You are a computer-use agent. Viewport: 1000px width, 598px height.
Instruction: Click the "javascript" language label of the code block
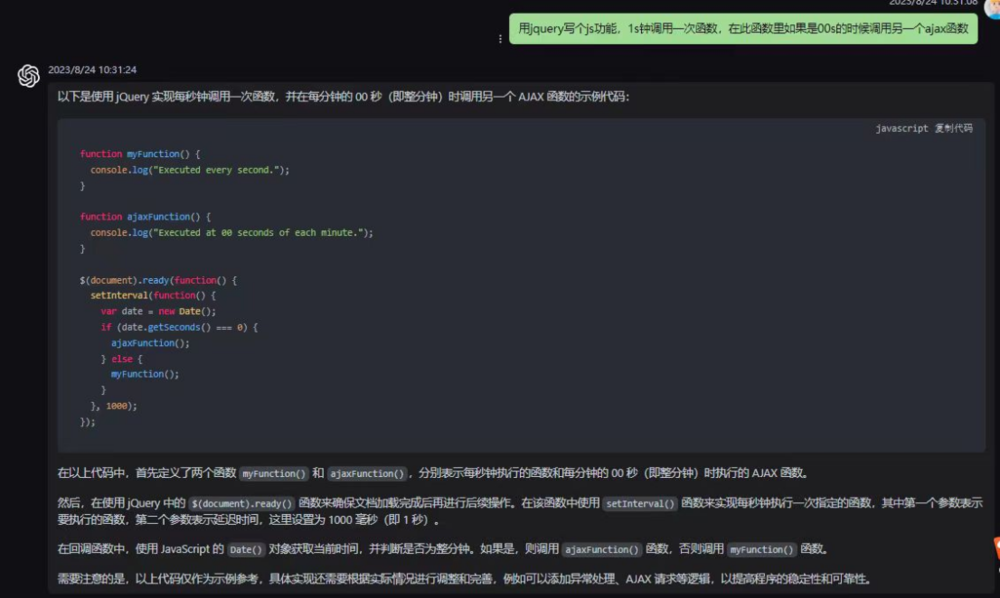[x=902, y=128]
